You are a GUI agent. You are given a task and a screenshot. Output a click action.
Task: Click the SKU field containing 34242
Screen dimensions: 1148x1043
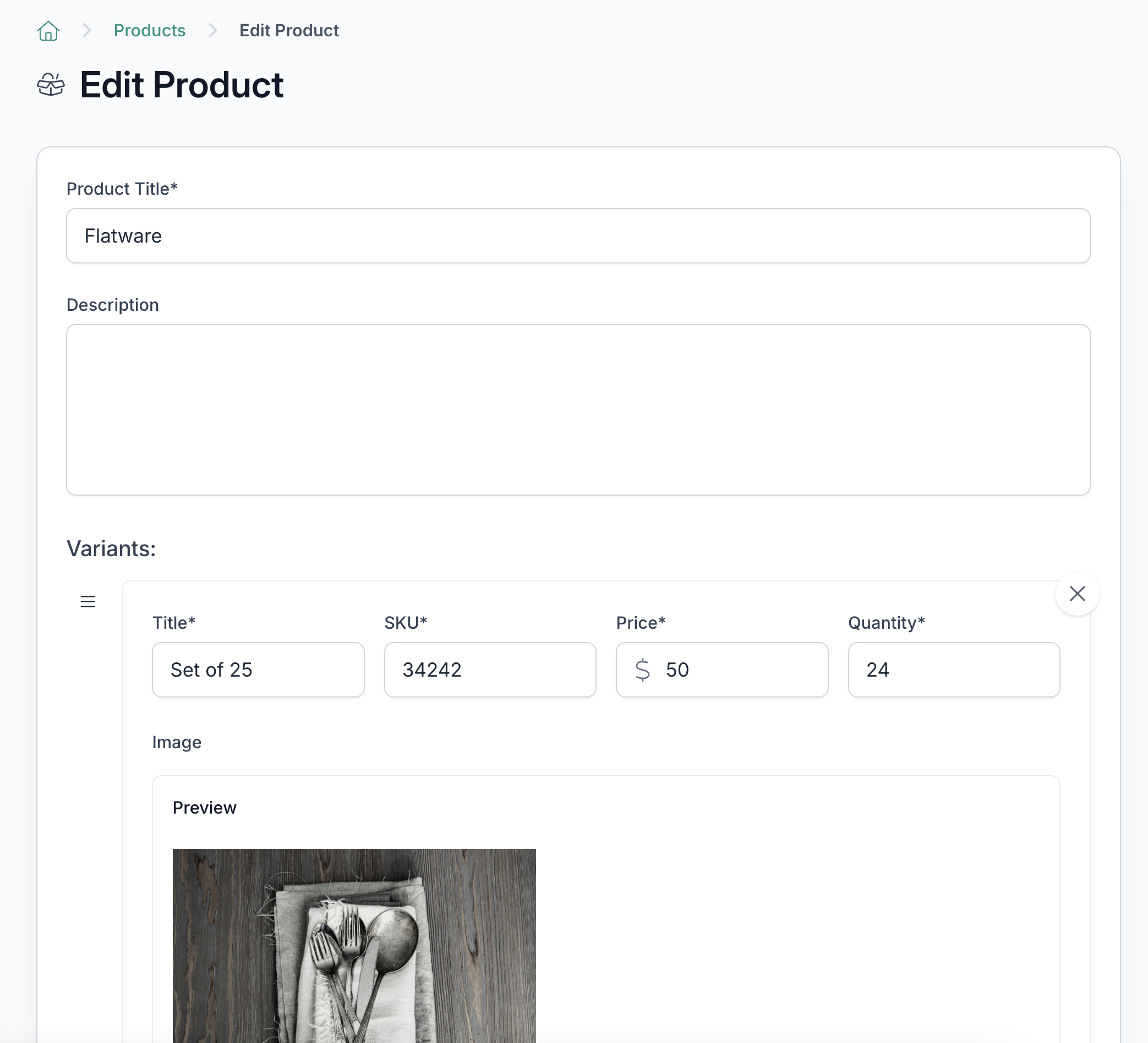pyautogui.click(x=490, y=669)
